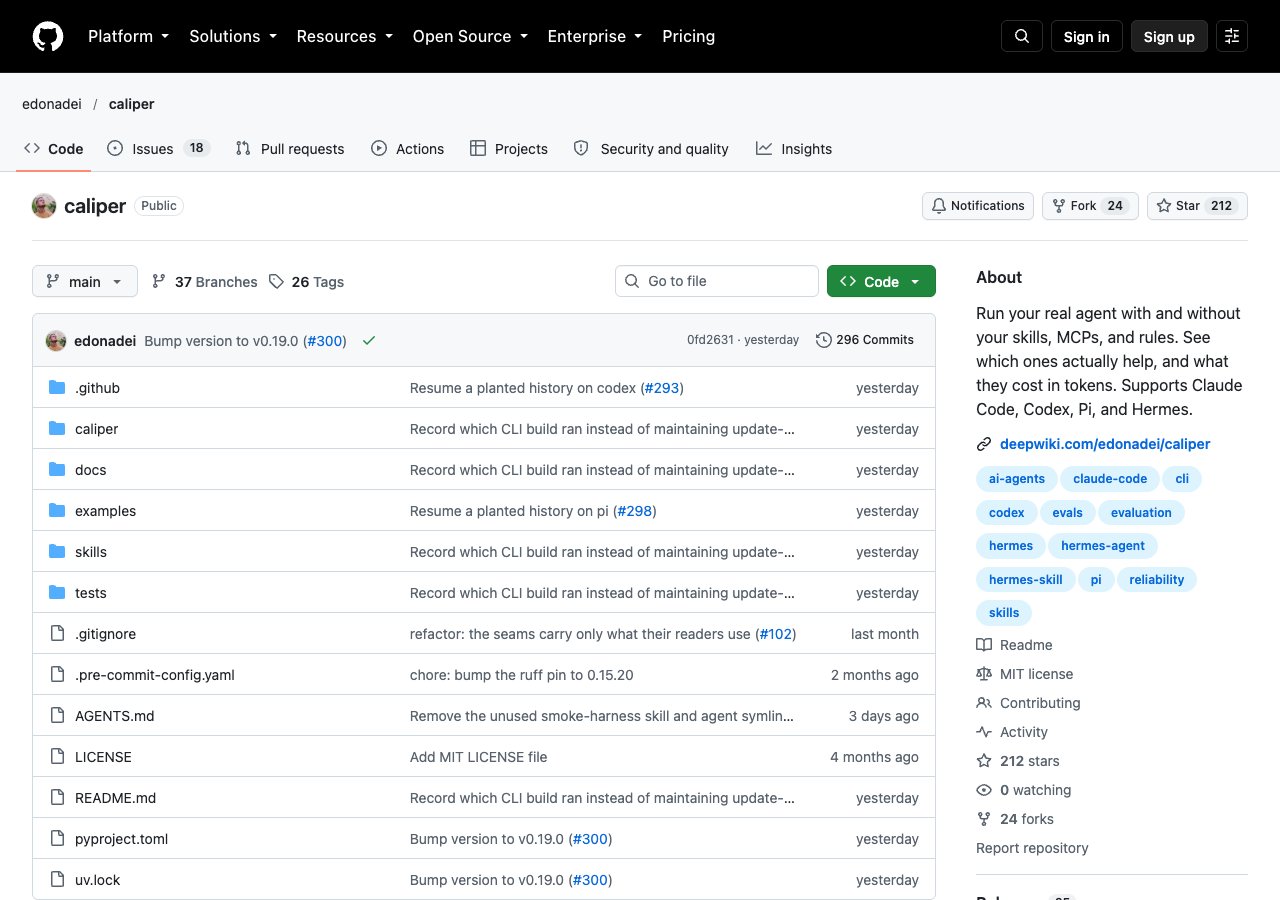
Task: Click the Sign up button
Action: click(x=1169, y=36)
